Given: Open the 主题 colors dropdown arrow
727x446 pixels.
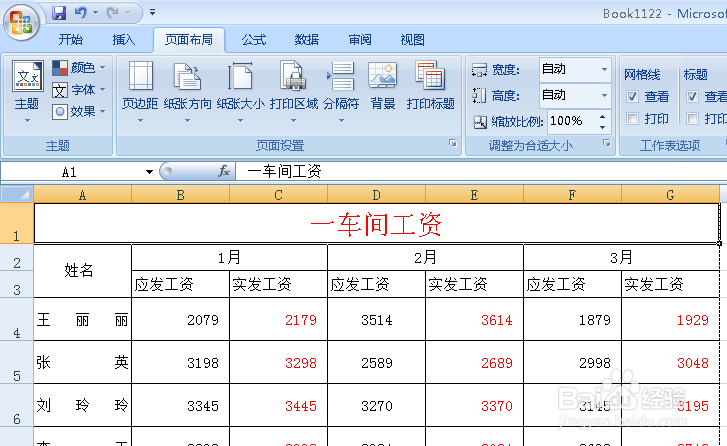Looking at the screenshot, I should 102,68.
